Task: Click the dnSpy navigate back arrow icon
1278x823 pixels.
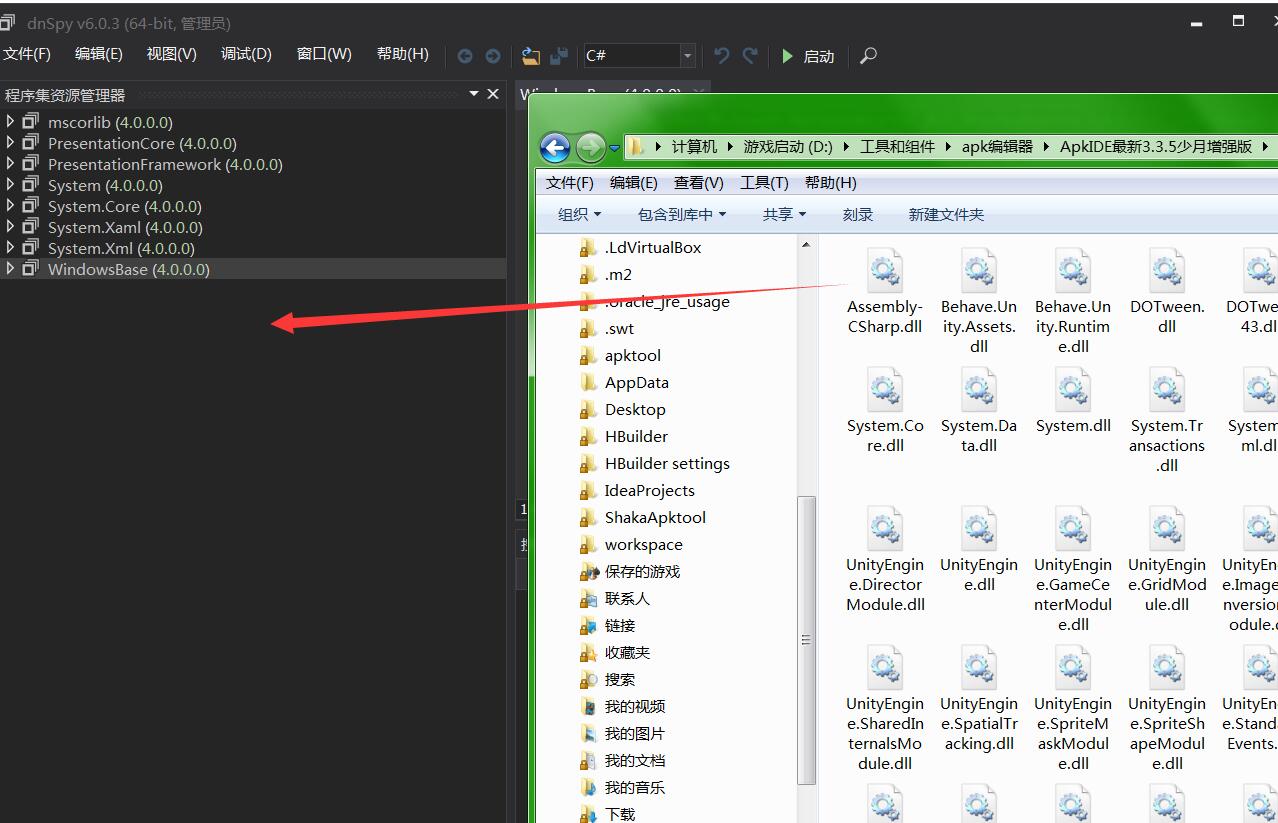Action: click(x=465, y=56)
